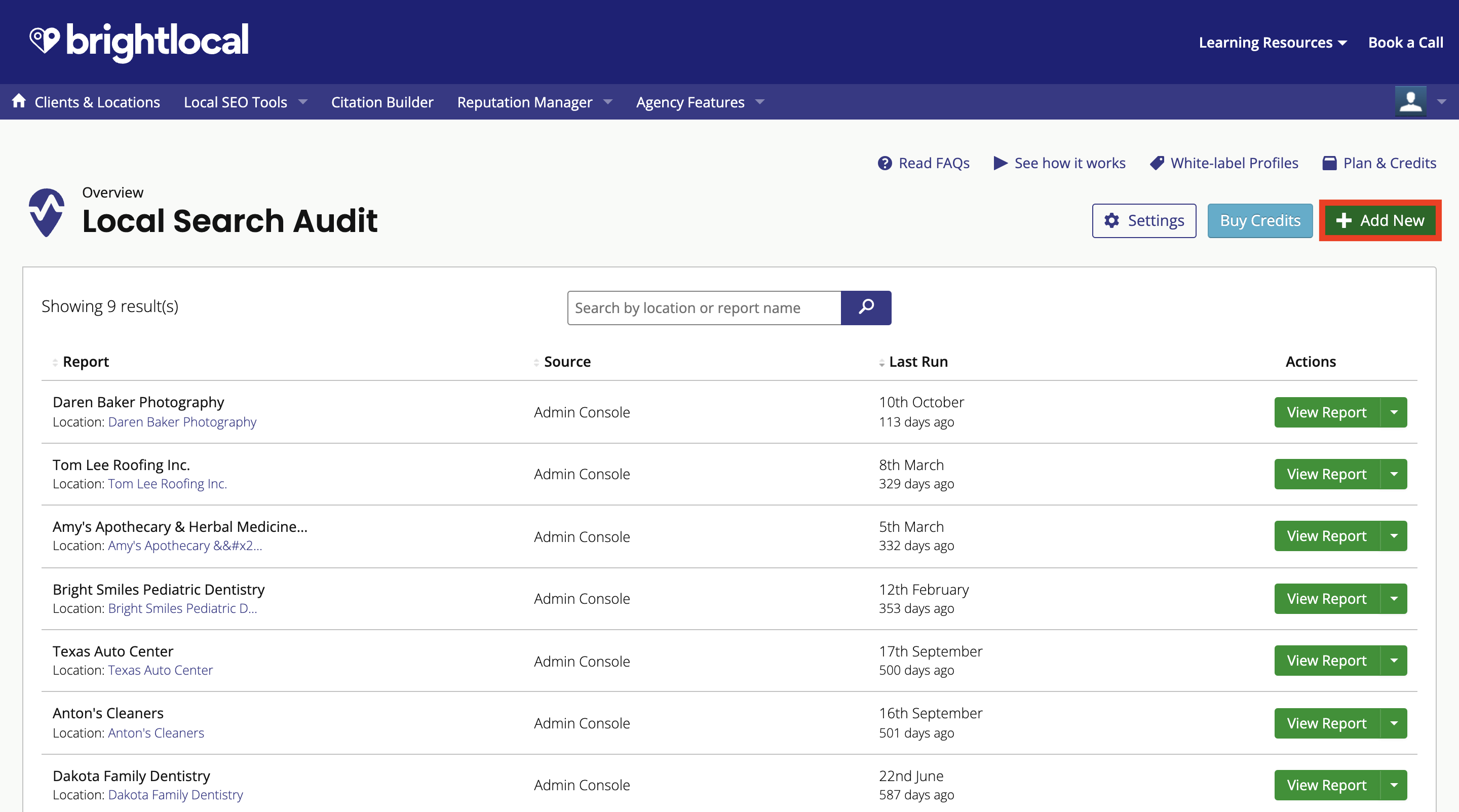Open dropdown arrow for Texas Auto Center report
1459x812 pixels.
click(1394, 660)
